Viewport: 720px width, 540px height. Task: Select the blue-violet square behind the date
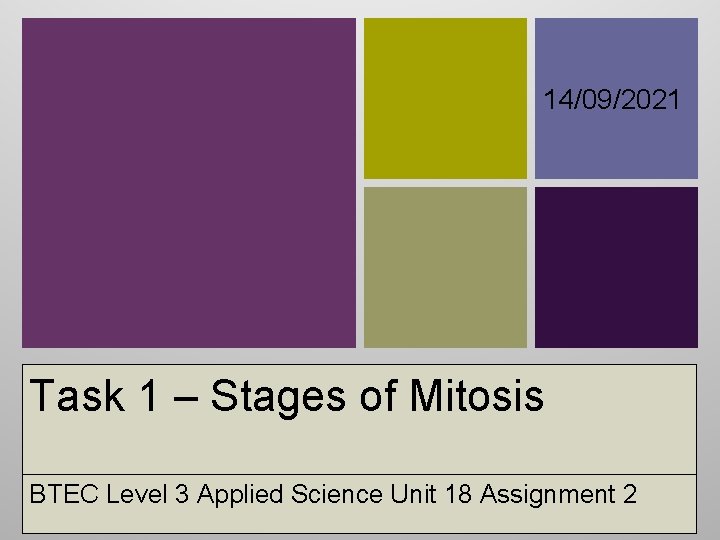click(616, 98)
